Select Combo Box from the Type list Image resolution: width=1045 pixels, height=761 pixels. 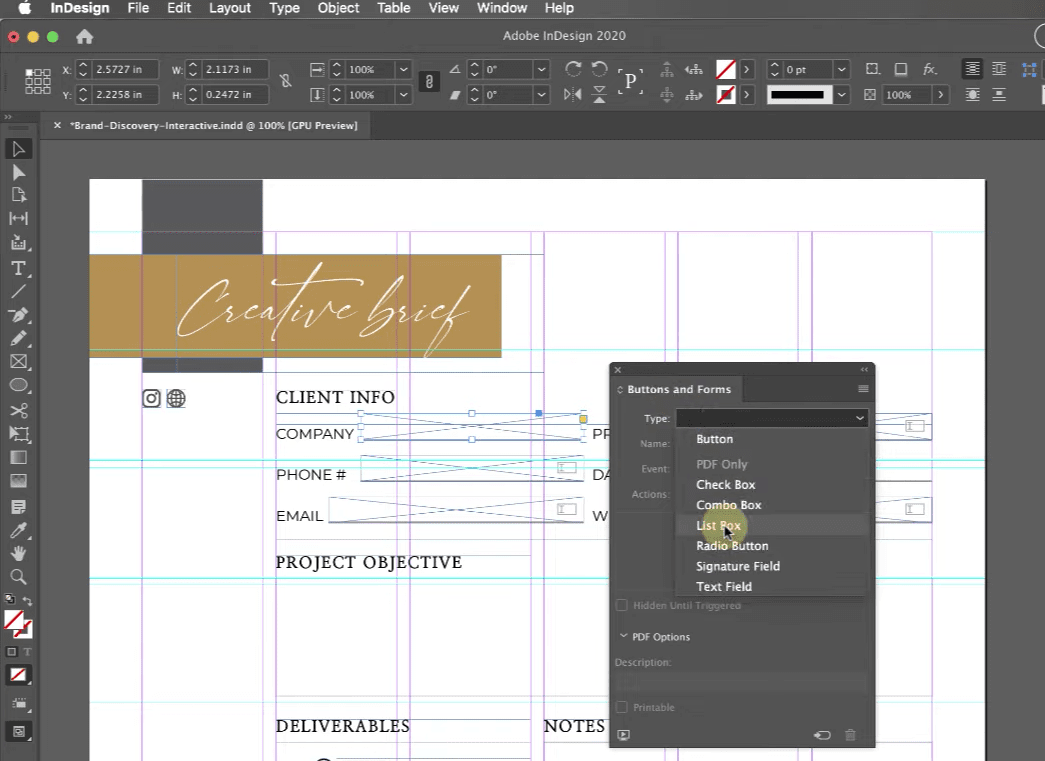pos(729,505)
